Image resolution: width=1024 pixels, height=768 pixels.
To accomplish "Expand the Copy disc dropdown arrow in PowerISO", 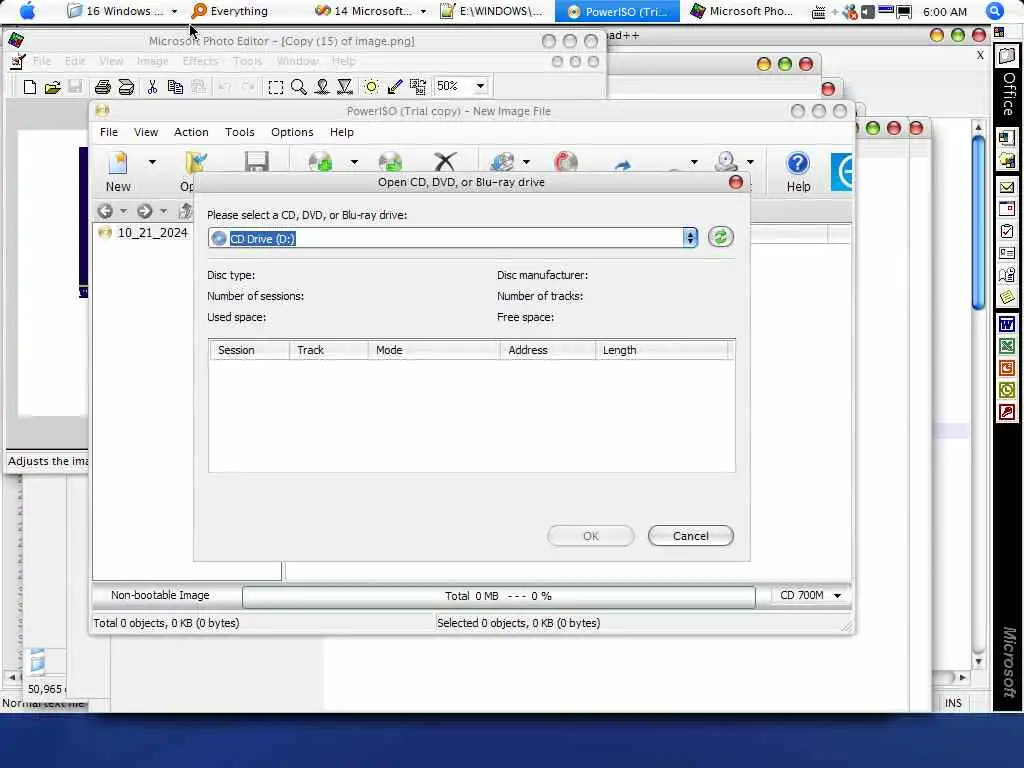I will [526, 161].
